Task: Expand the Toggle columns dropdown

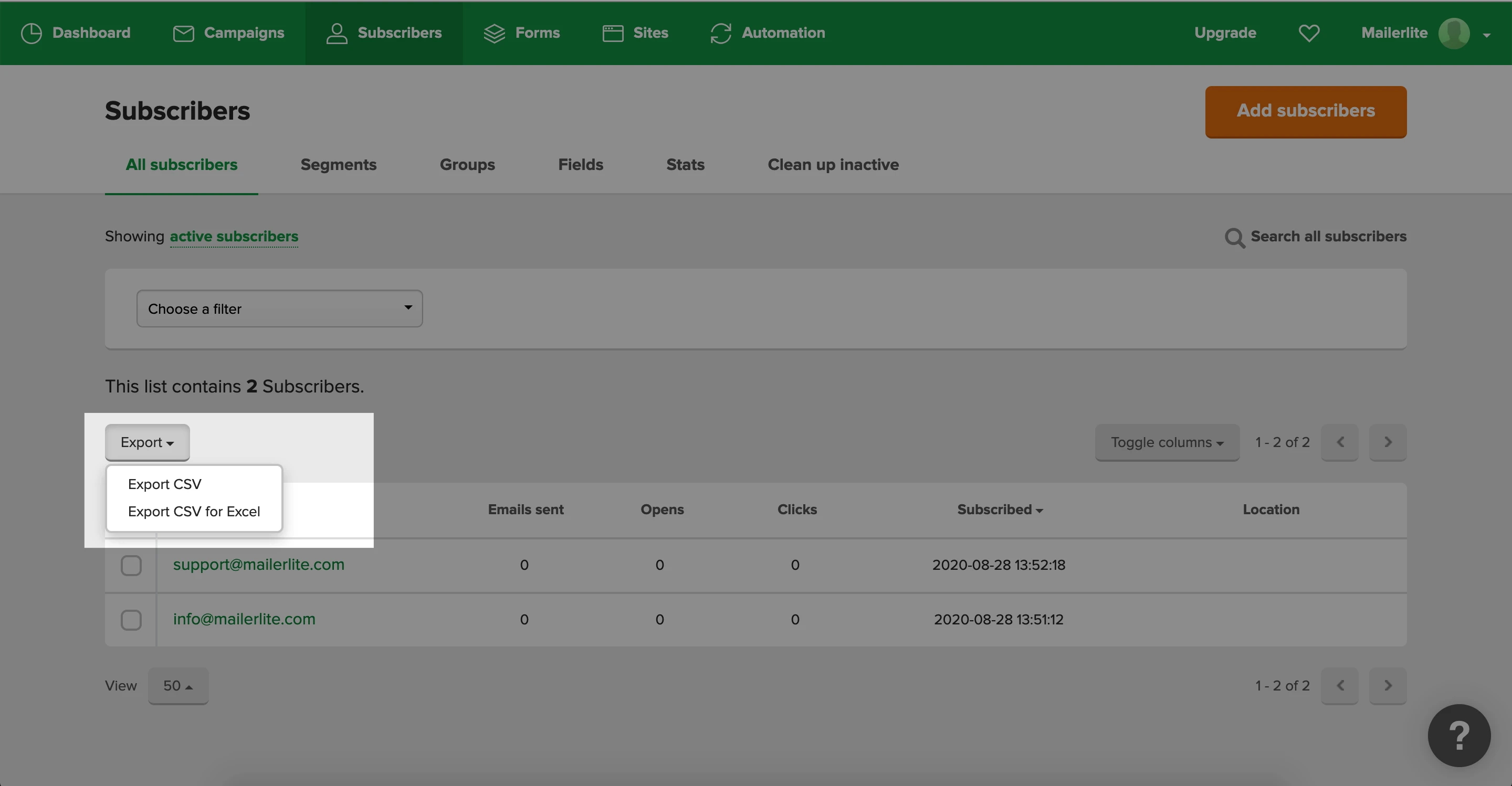Action: [1167, 442]
